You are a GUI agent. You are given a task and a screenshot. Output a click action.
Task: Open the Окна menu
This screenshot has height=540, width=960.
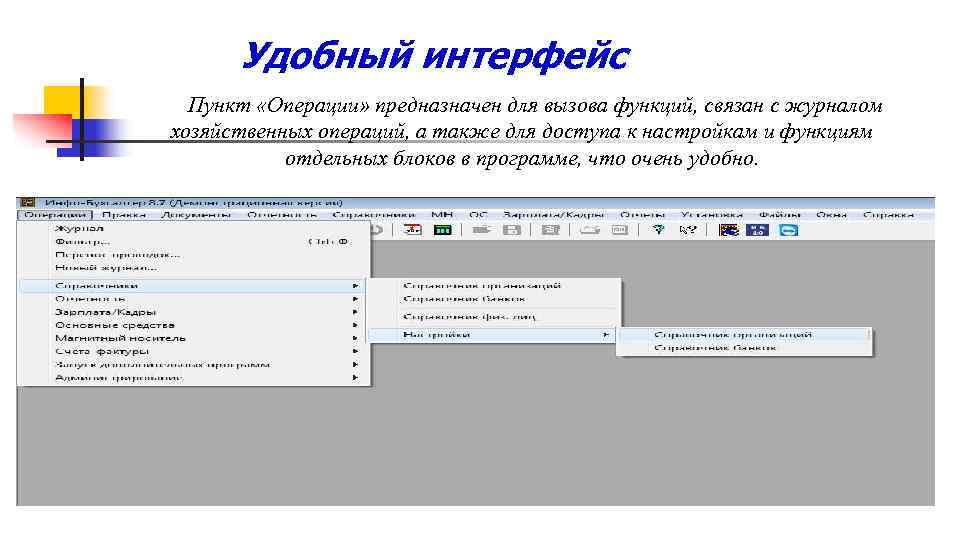[831, 215]
